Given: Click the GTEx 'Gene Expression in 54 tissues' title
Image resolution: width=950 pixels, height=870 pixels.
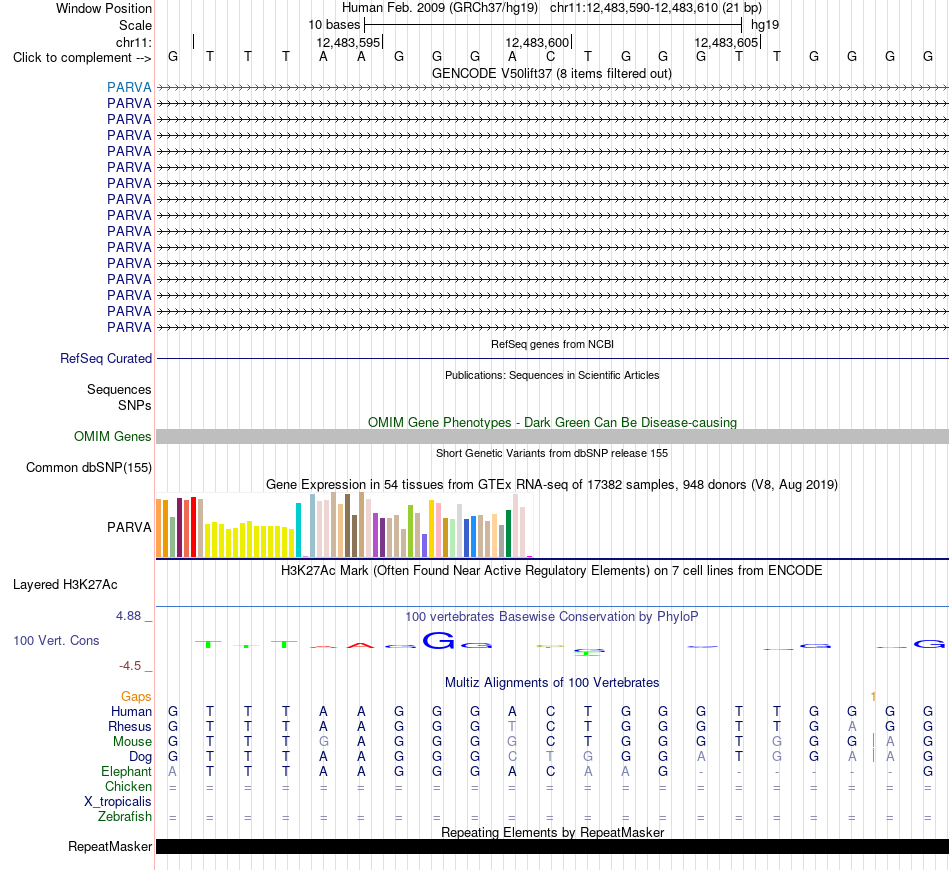Looking at the screenshot, I should (x=552, y=485).
